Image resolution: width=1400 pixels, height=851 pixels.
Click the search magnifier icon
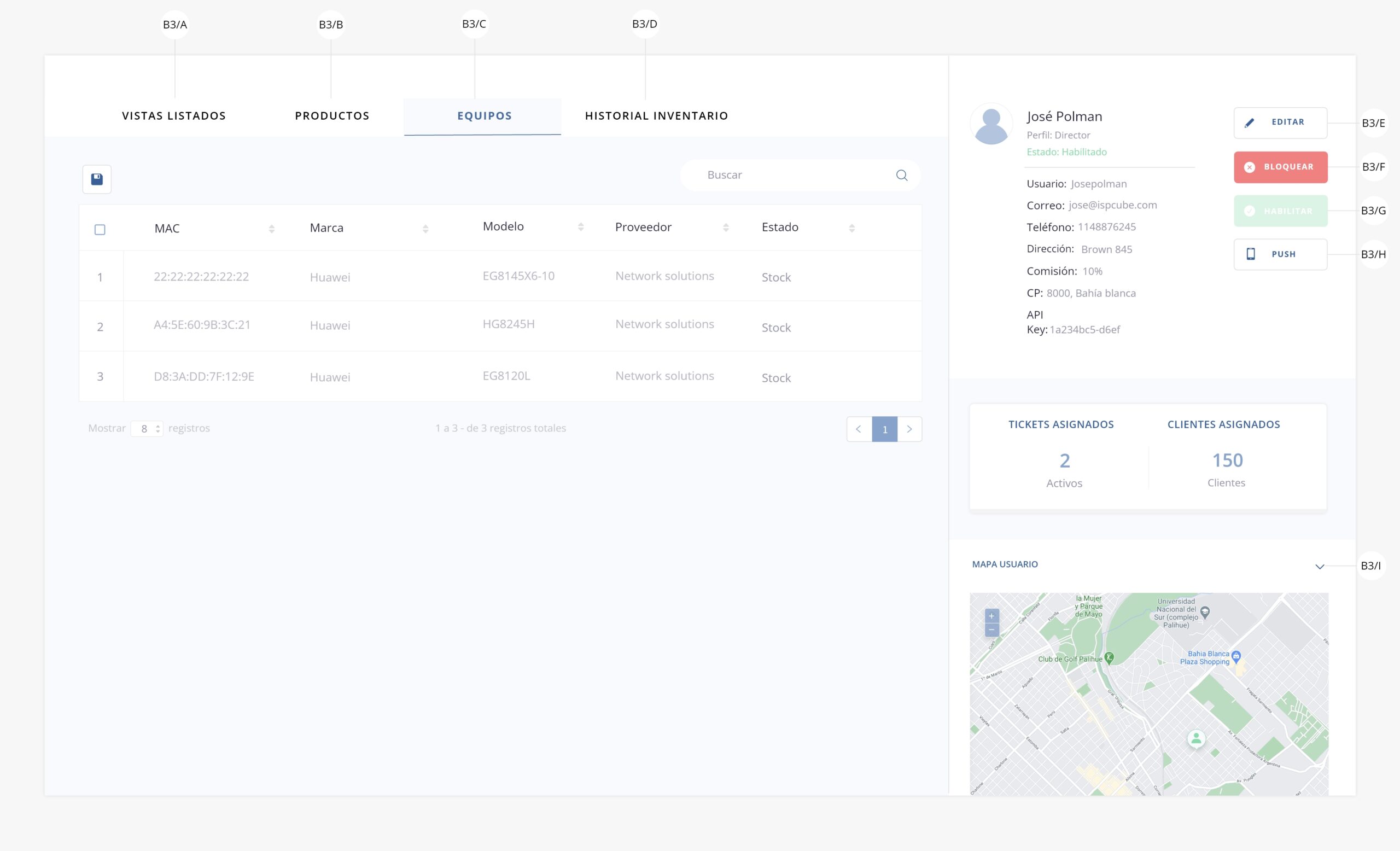point(901,175)
